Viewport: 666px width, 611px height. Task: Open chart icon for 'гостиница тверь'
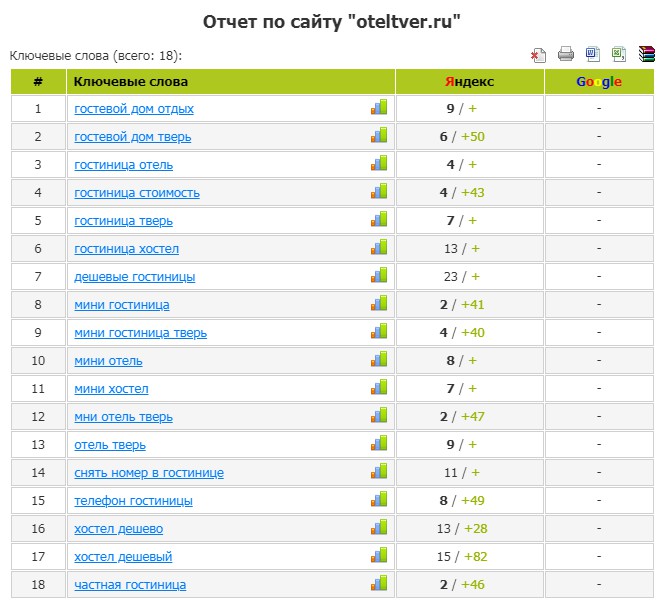coord(379,219)
